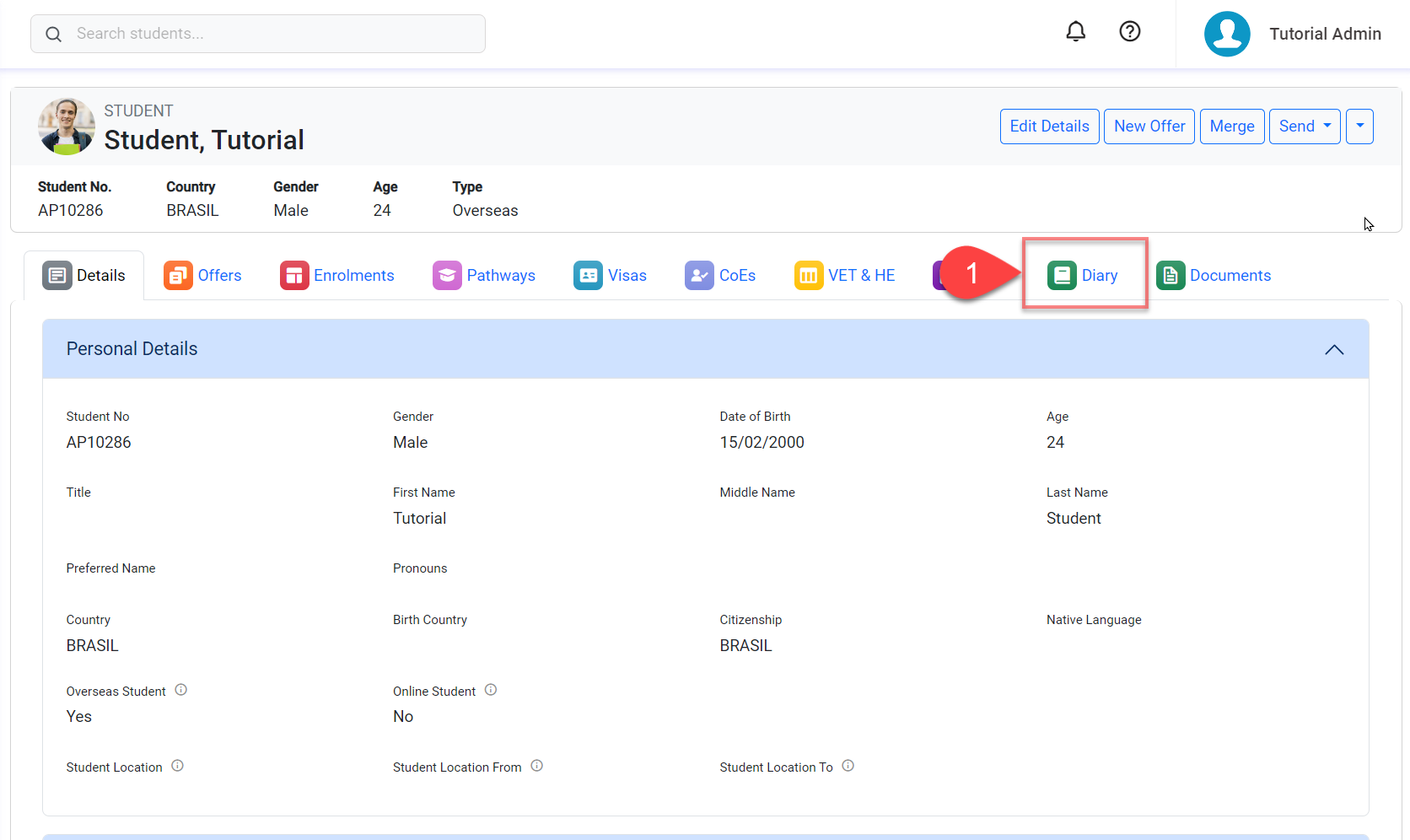Screen dimensions: 1410x840
Task: Open the notifications bell icon
Action: coord(1076,32)
